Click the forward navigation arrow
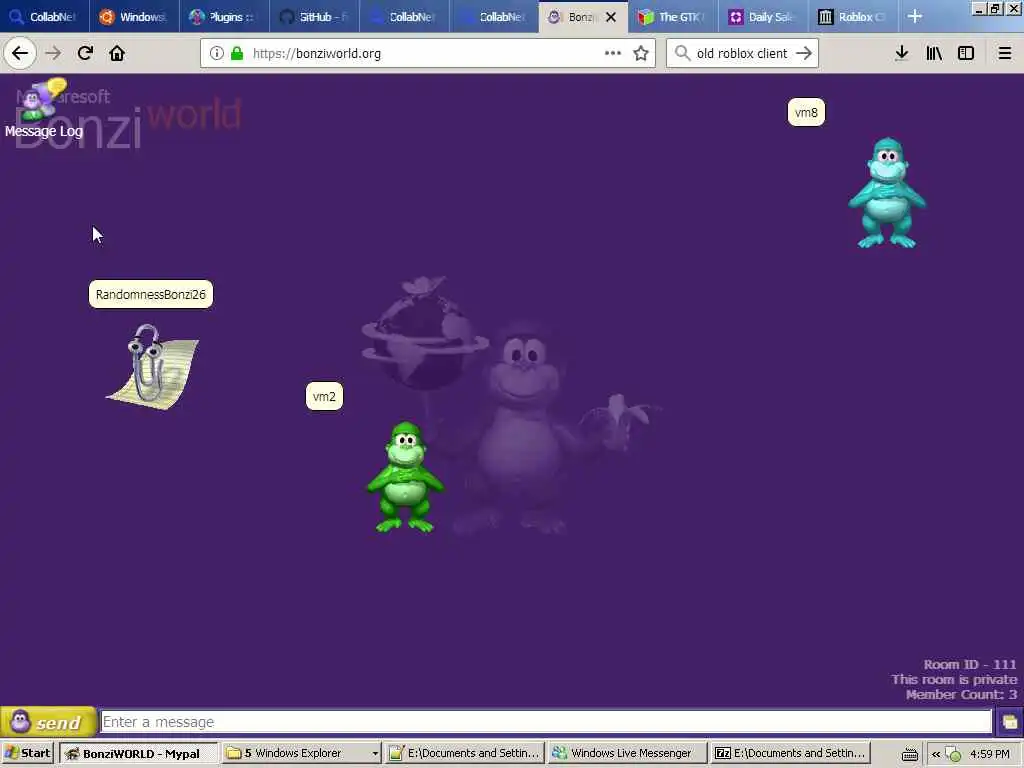The image size is (1024, 768). click(x=53, y=53)
